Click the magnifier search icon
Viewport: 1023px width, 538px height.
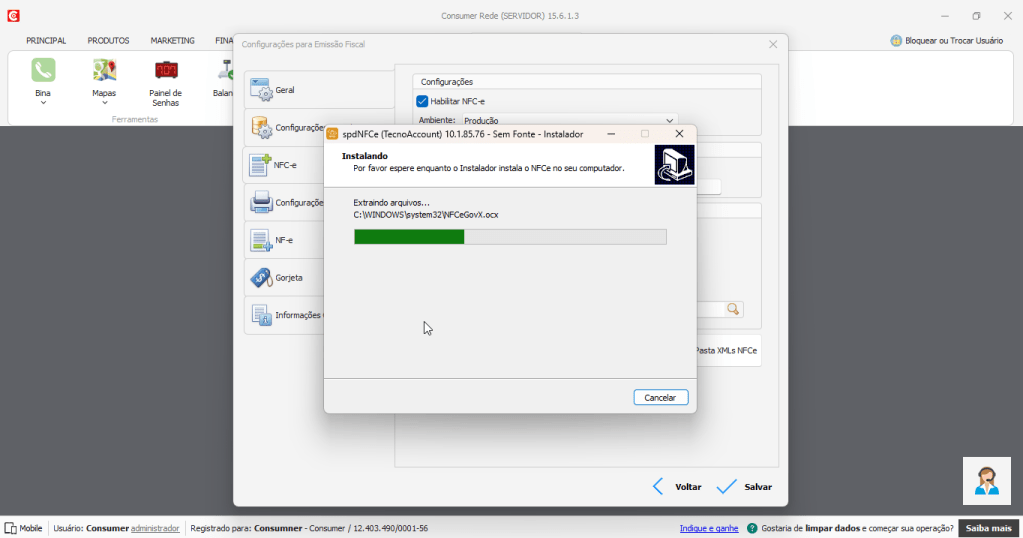tap(733, 310)
